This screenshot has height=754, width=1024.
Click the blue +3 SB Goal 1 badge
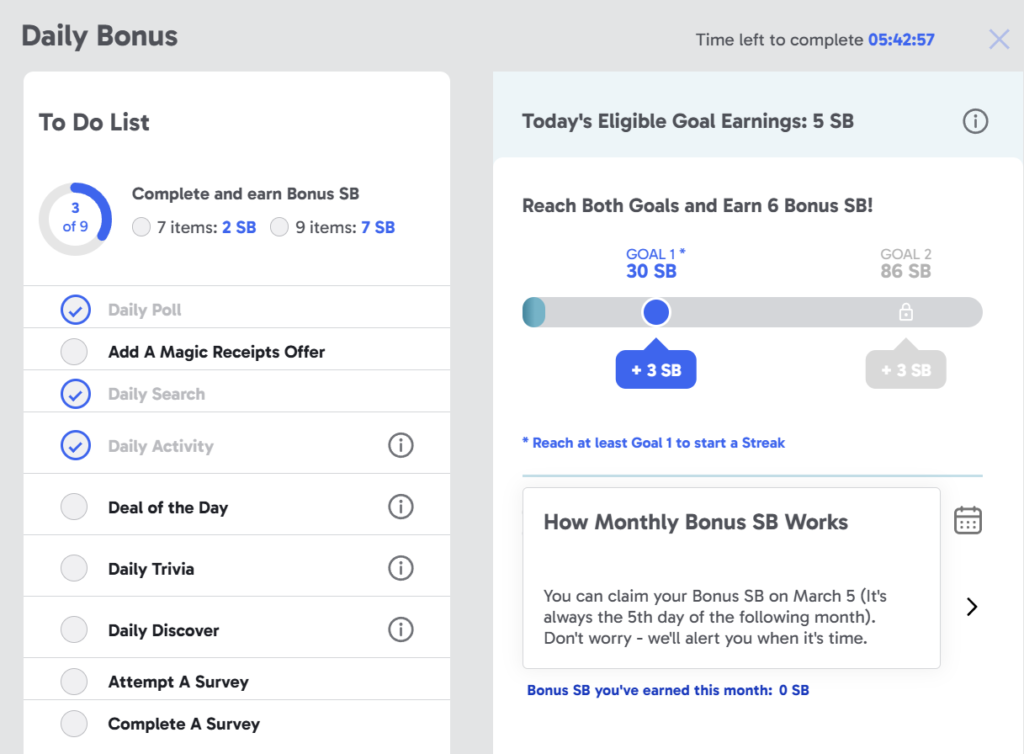[x=655, y=370]
